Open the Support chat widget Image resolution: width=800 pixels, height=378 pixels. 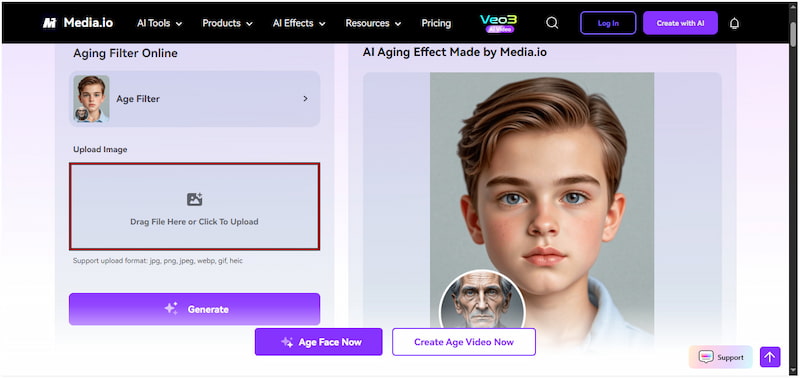[x=720, y=357]
